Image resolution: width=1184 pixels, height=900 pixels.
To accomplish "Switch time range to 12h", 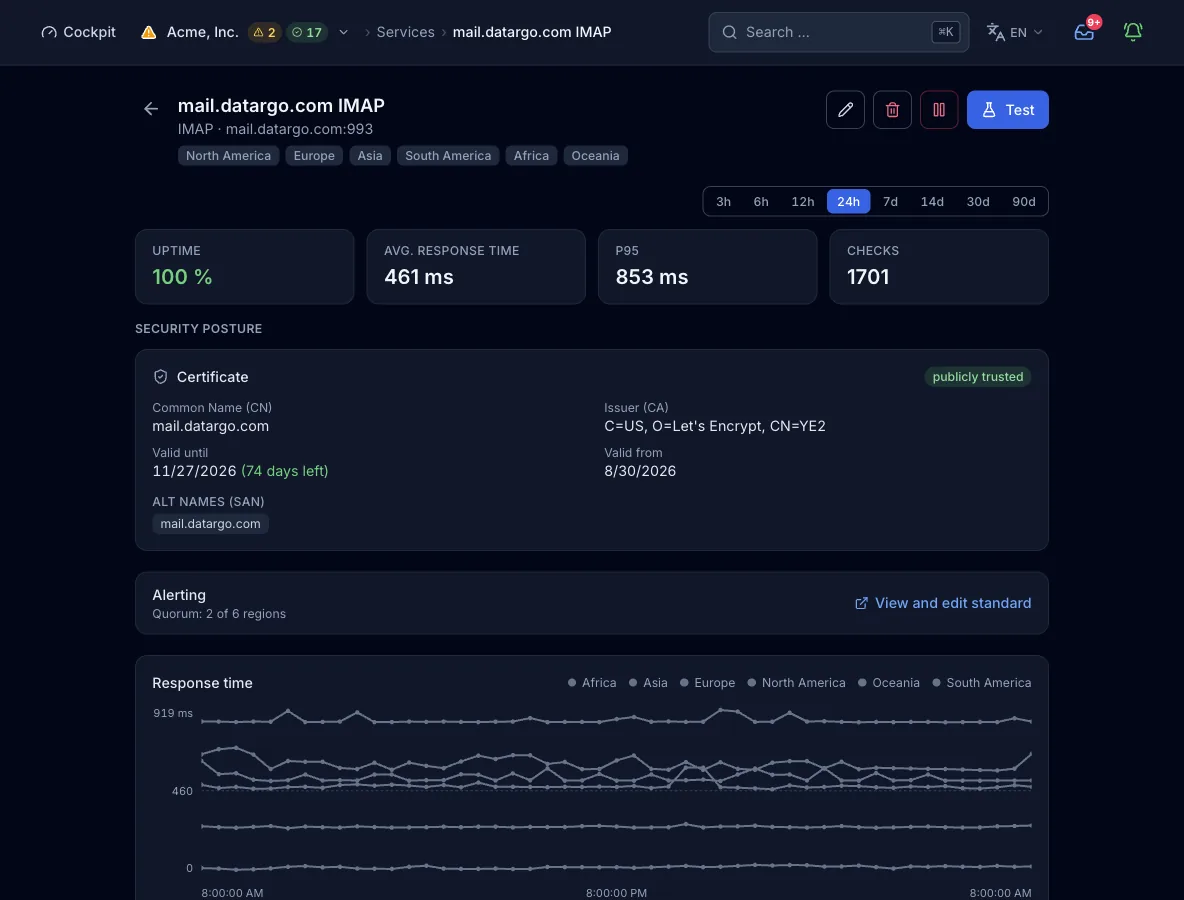I will [803, 202].
